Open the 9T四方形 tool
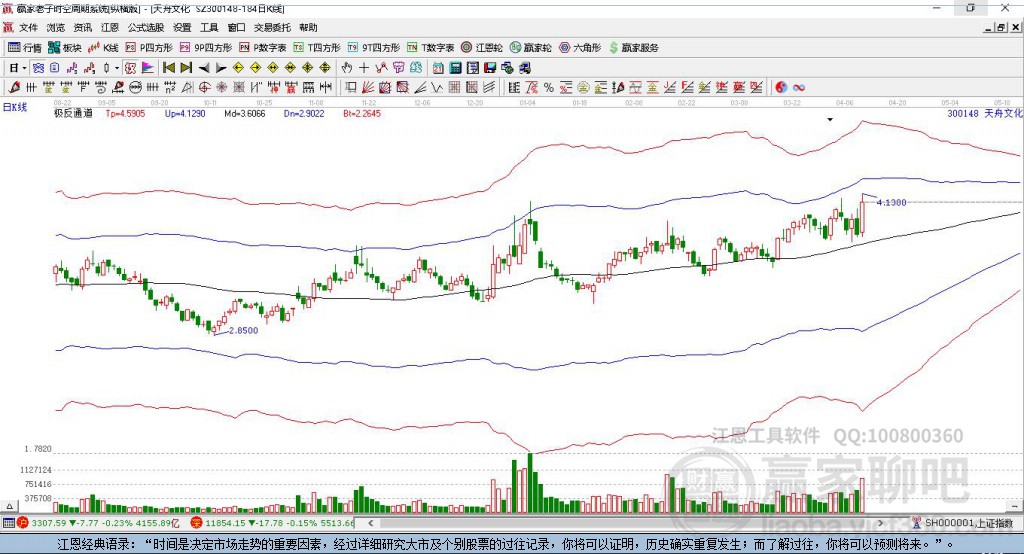The height and width of the screenshot is (554, 1024). point(374,48)
